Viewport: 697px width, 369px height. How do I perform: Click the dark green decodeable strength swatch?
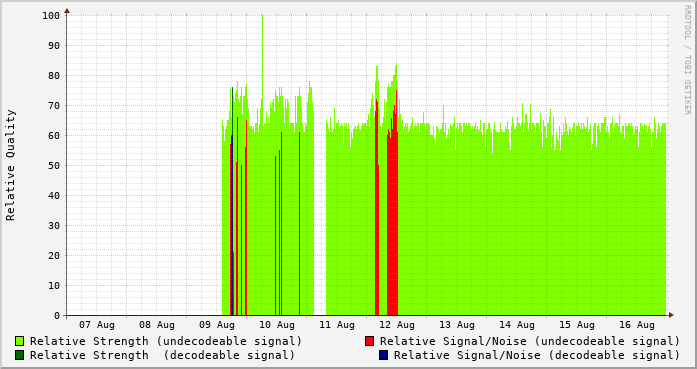tap(20, 355)
